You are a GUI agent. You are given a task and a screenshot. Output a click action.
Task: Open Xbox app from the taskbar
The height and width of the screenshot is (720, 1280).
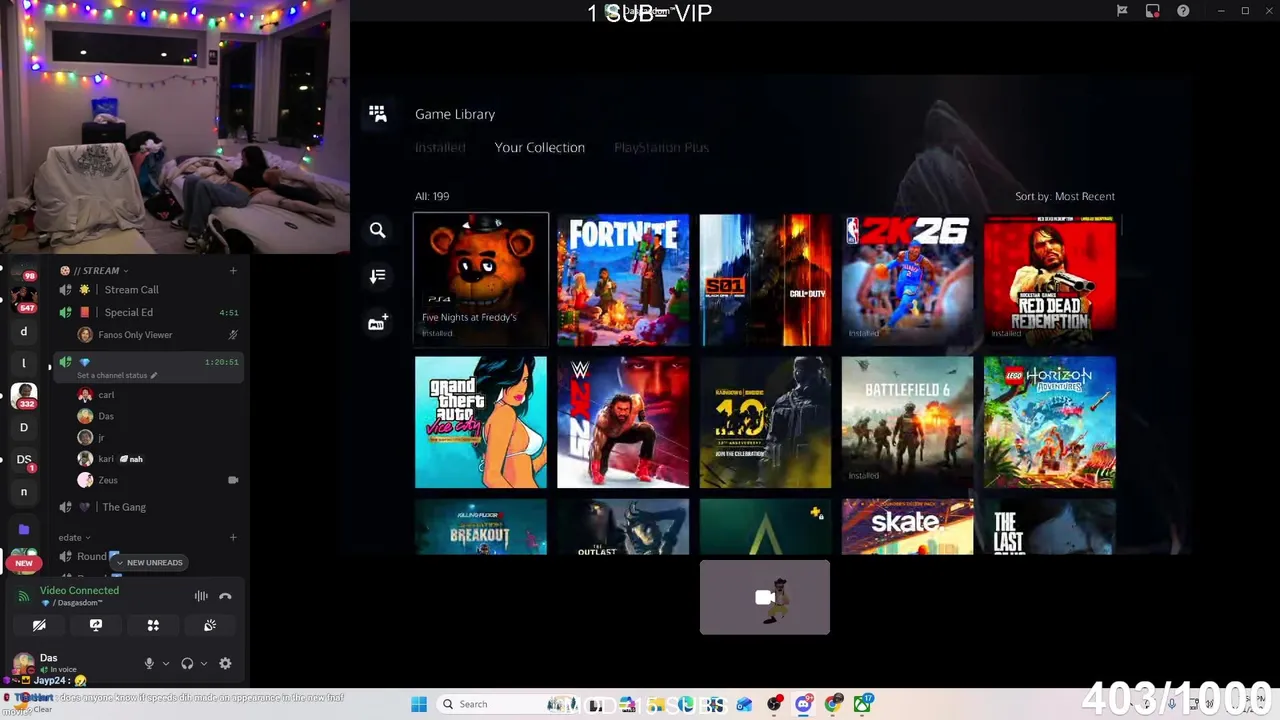[862, 704]
